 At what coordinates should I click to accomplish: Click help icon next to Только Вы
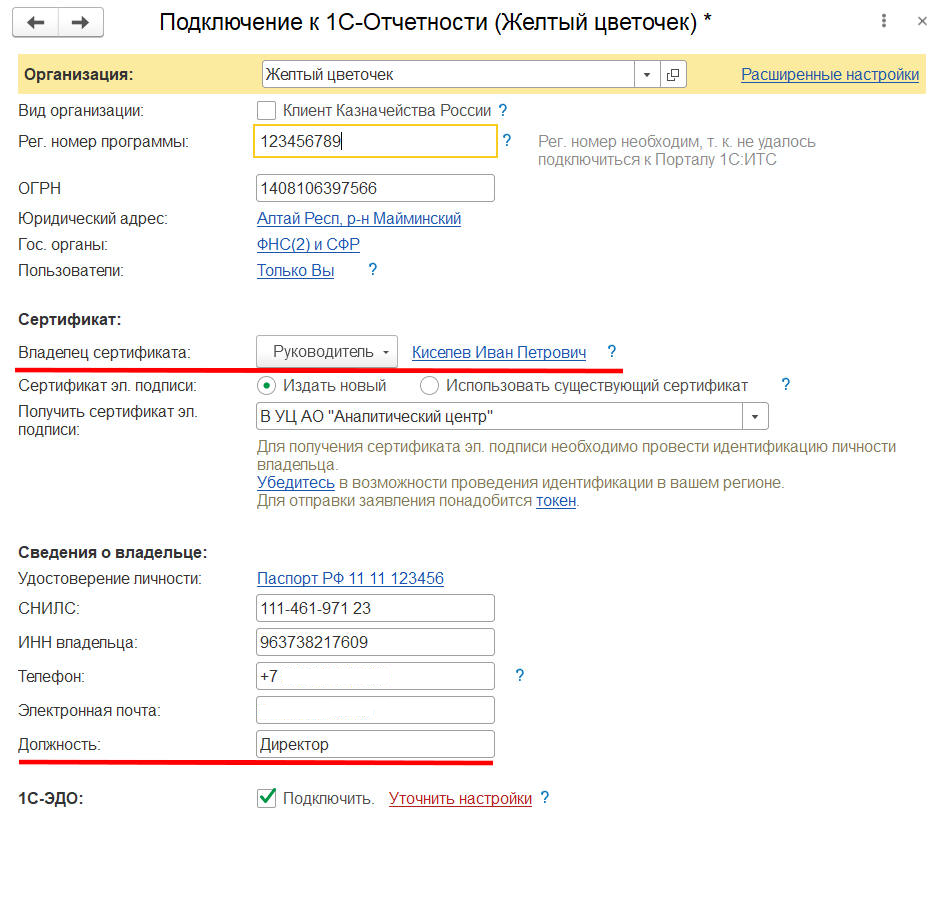[x=373, y=270]
